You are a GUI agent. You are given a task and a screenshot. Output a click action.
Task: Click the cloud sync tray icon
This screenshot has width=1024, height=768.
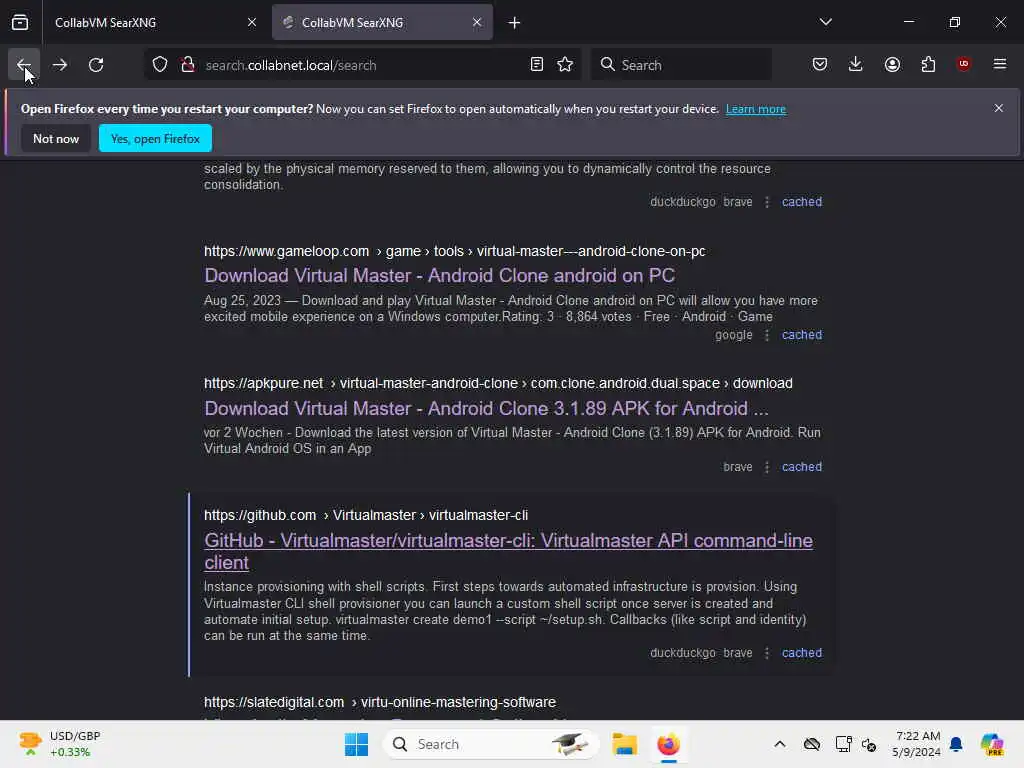point(812,744)
